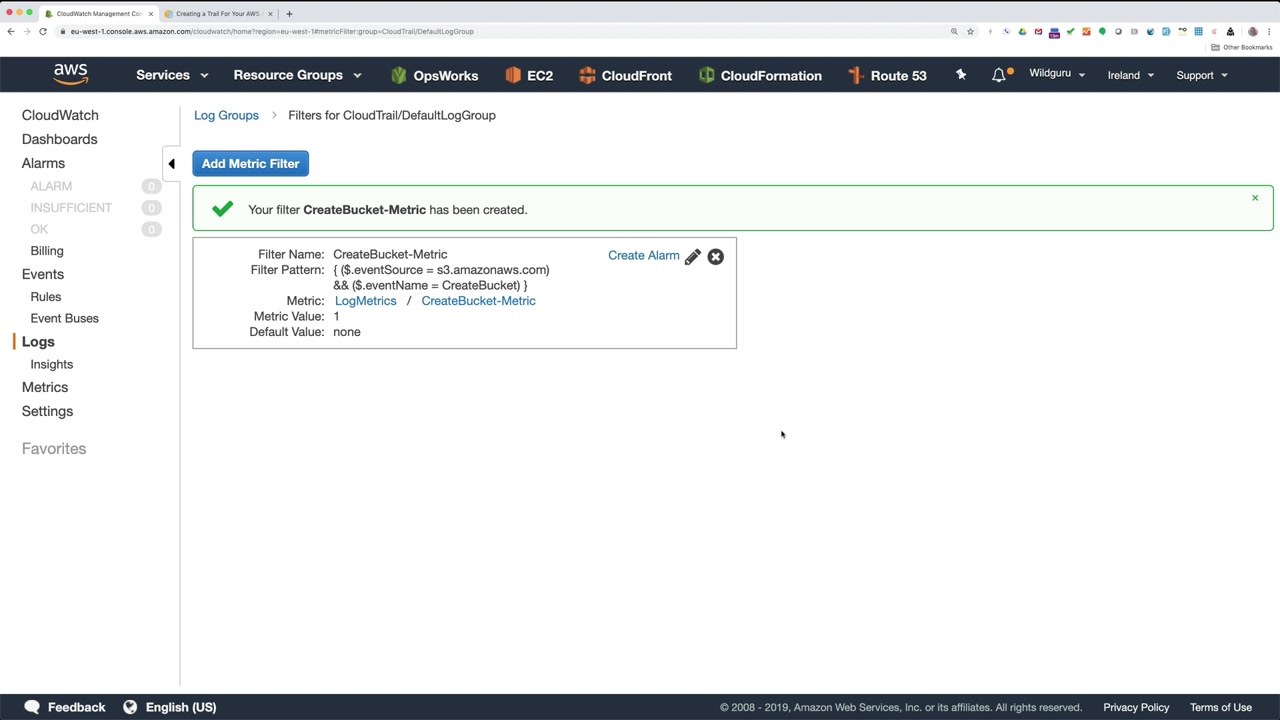Expand the Resource Groups menu
Viewport: 1280px width, 720px height.
tap(297, 75)
